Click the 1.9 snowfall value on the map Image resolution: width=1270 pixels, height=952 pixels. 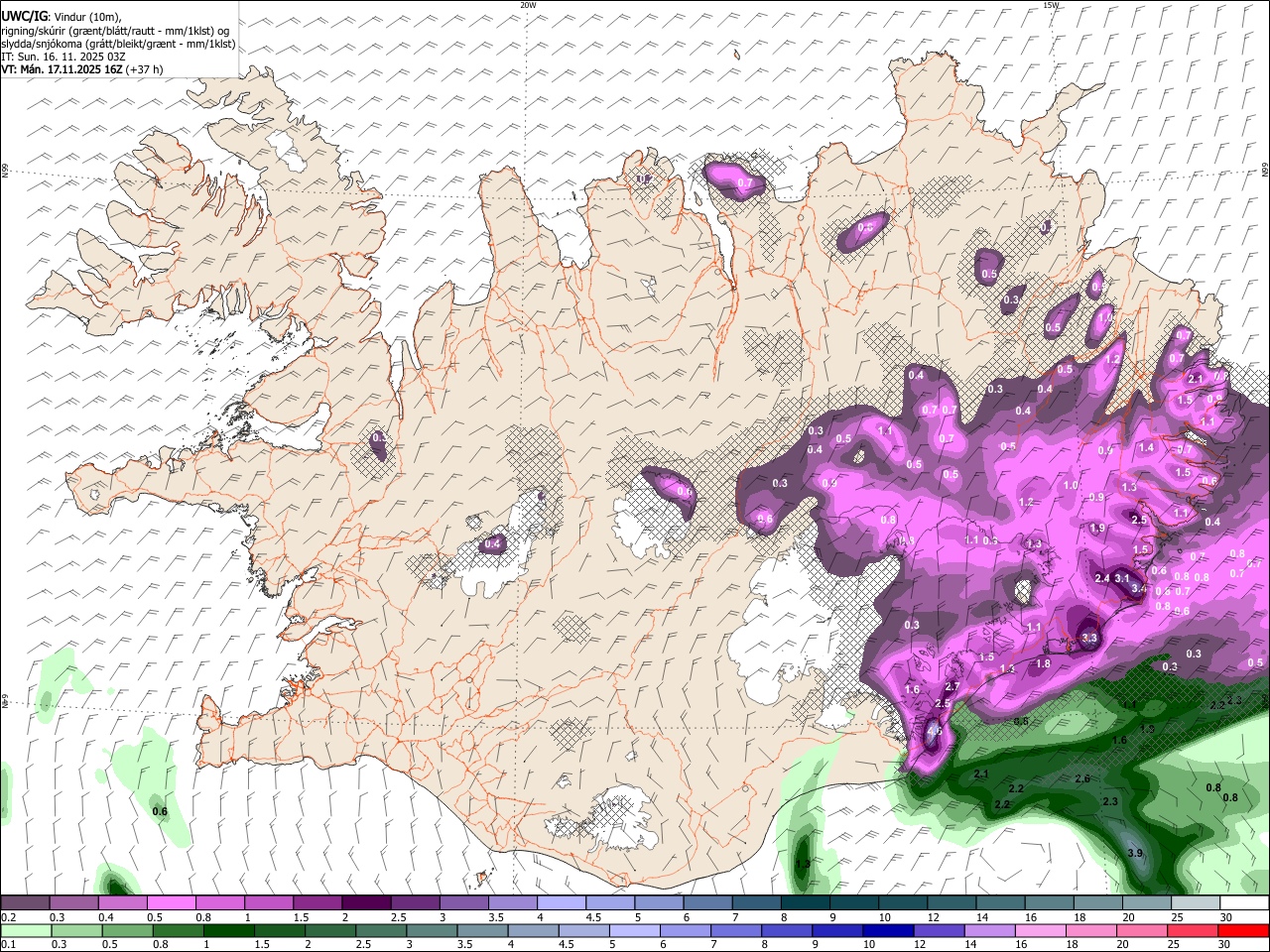pyautogui.click(x=1097, y=529)
